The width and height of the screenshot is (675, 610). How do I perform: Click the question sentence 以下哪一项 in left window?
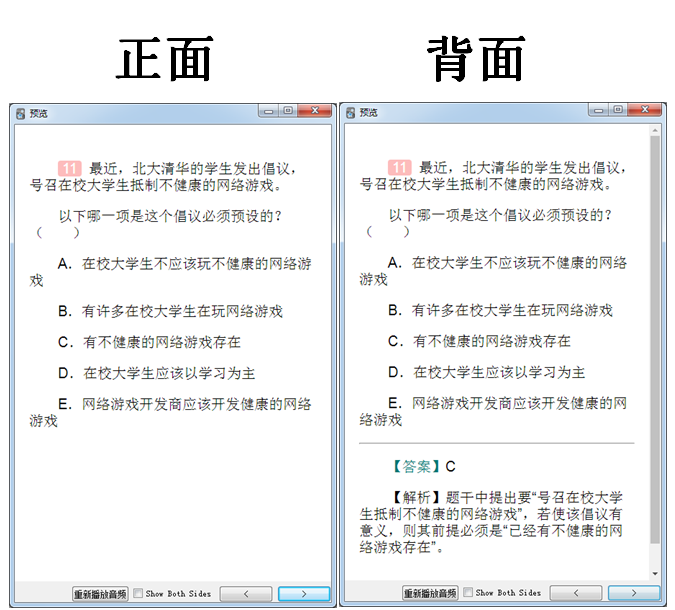[x=170, y=216]
